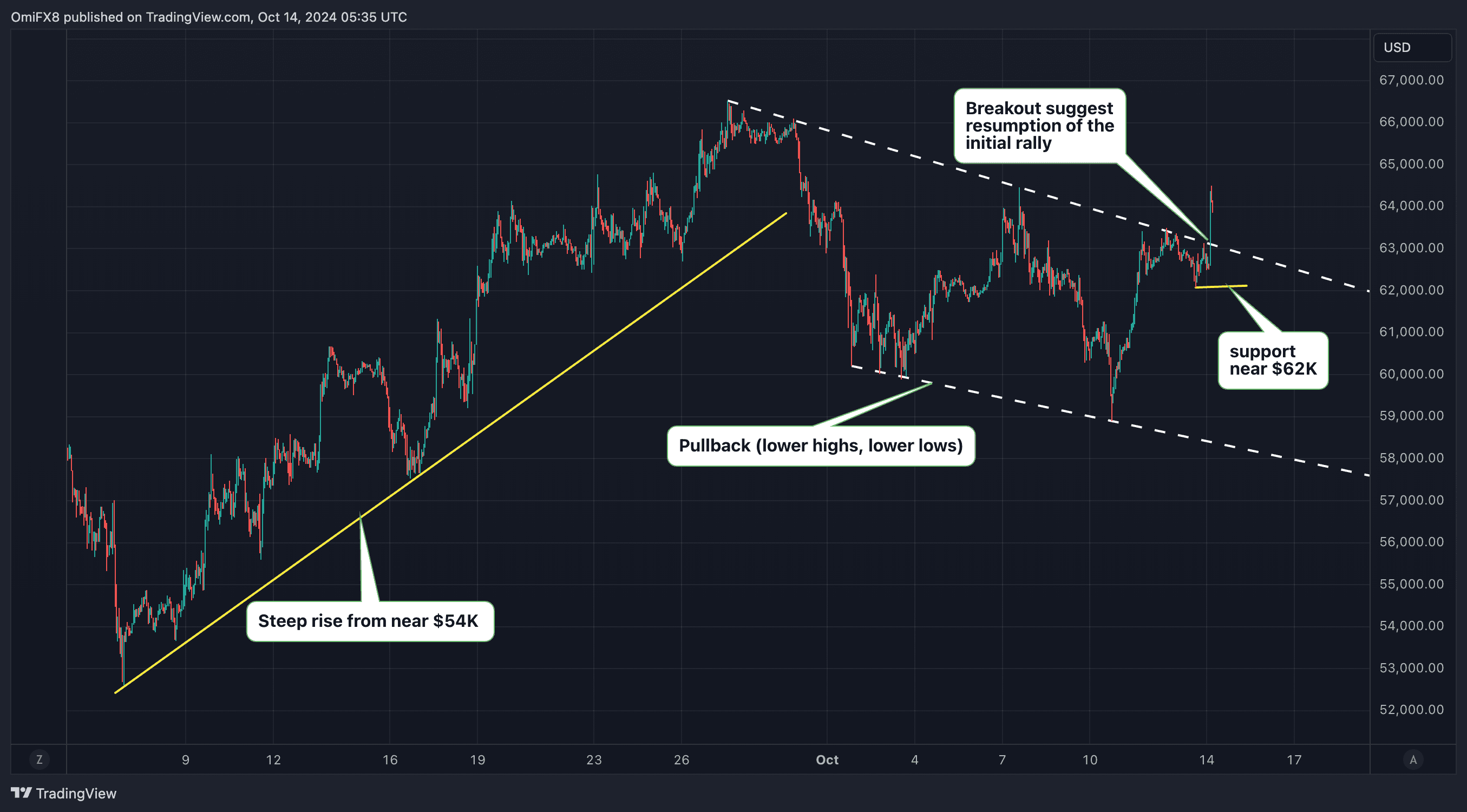Viewport: 1467px width, 812px height.
Task: Click the date label 4 on time axis
Action: 915,759
